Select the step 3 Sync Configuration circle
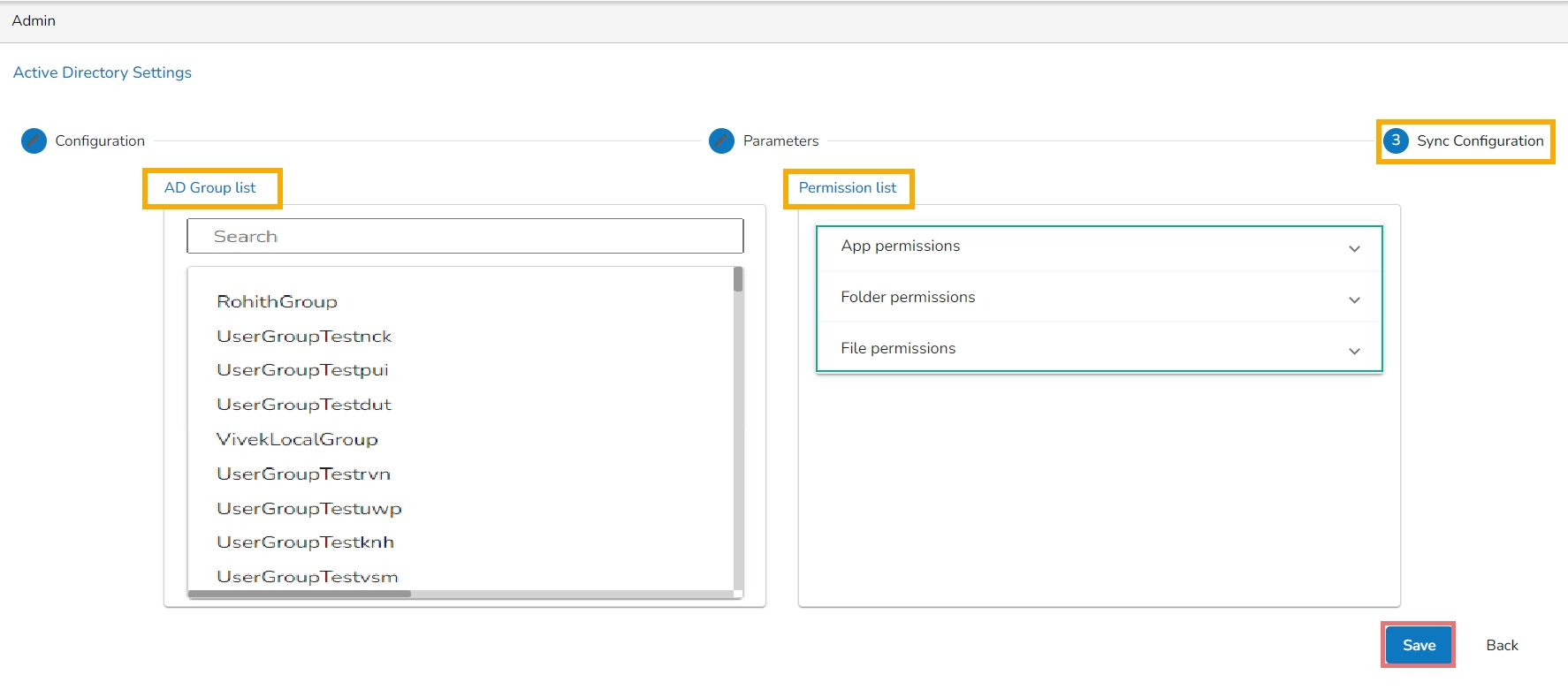The height and width of the screenshot is (690, 1568). (x=1396, y=140)
